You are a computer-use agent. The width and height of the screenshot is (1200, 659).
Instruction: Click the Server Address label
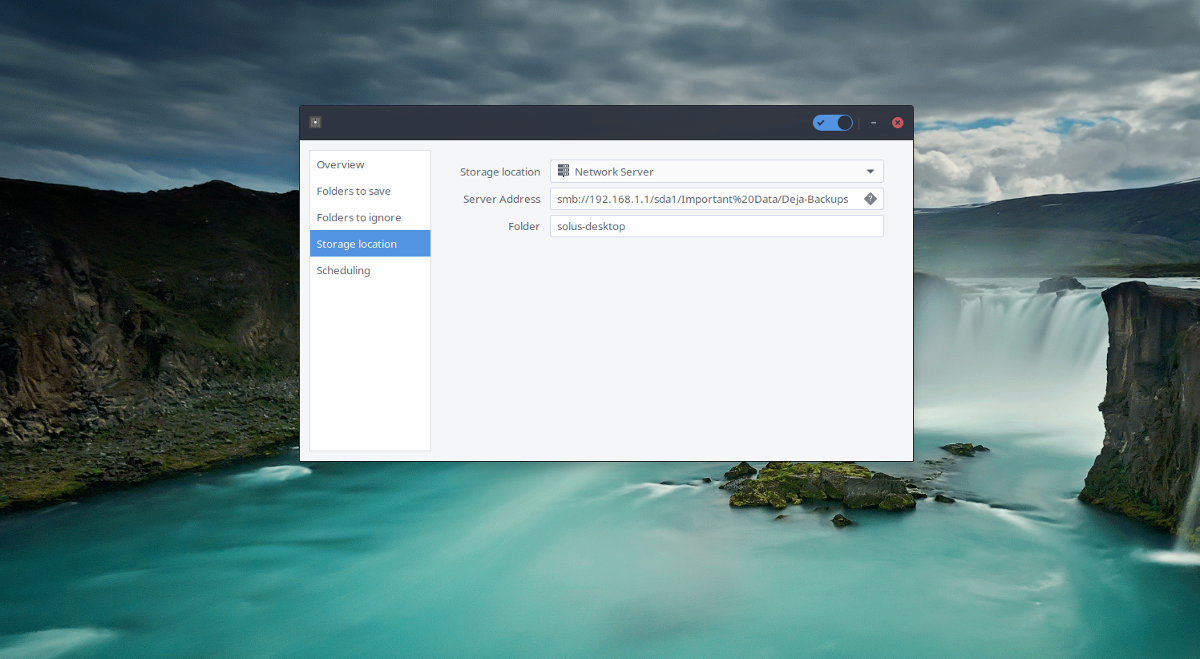501,199
